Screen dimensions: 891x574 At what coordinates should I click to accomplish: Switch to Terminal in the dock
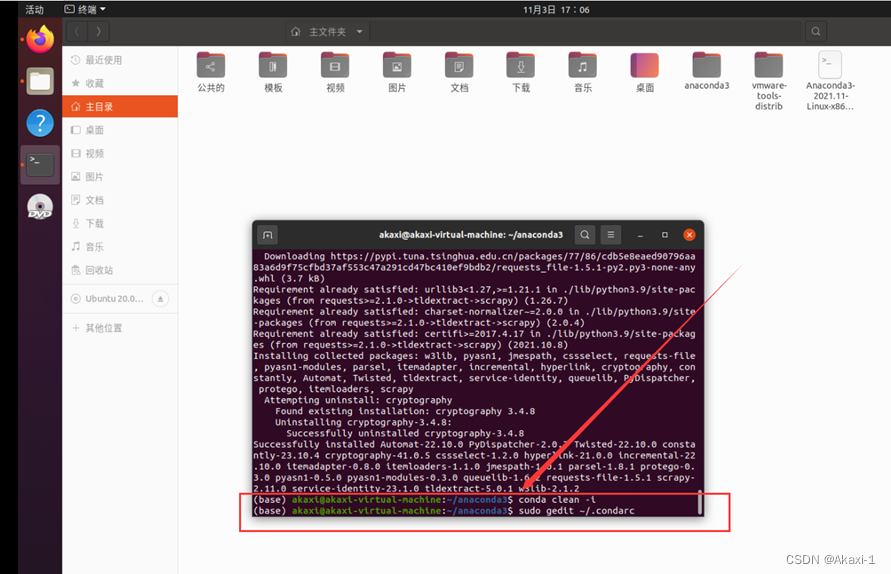tap(40, 165)
